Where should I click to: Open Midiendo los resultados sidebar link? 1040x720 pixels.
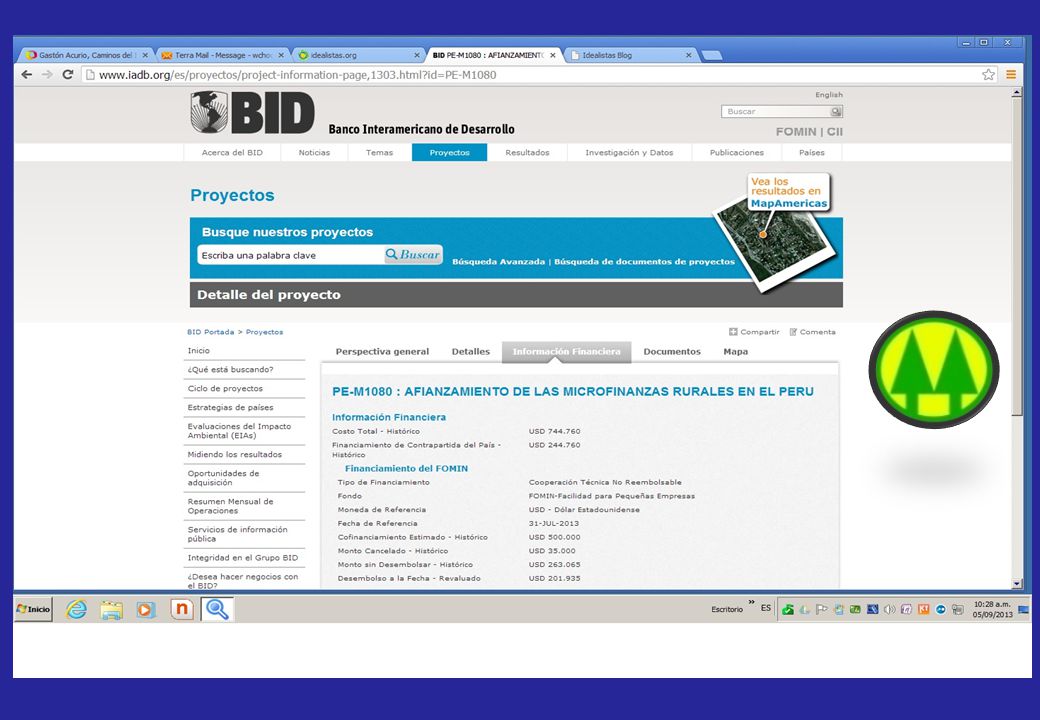click(x=235, y=455)
